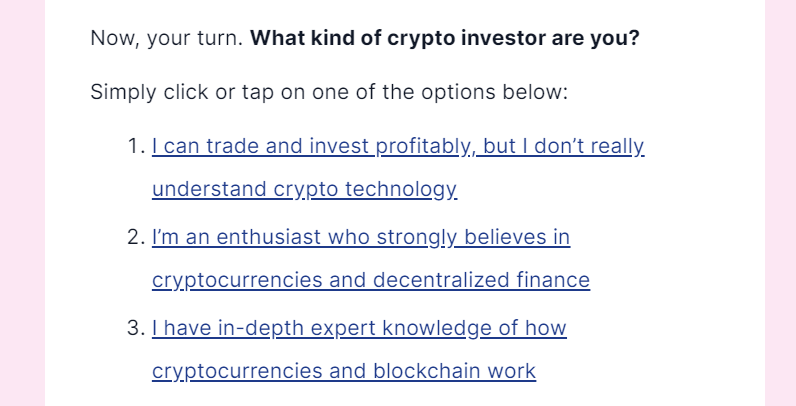Image resolution: width=796 pixels, height=406 pixels.
Task: Click list number 2 beside the enthusiast option
Action: pos(136,237)
